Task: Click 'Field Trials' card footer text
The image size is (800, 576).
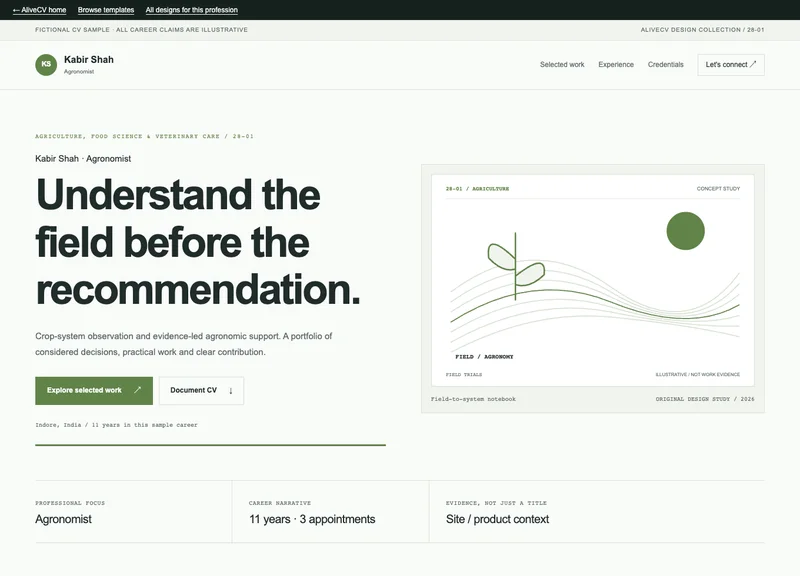Action: pos(464,374)
